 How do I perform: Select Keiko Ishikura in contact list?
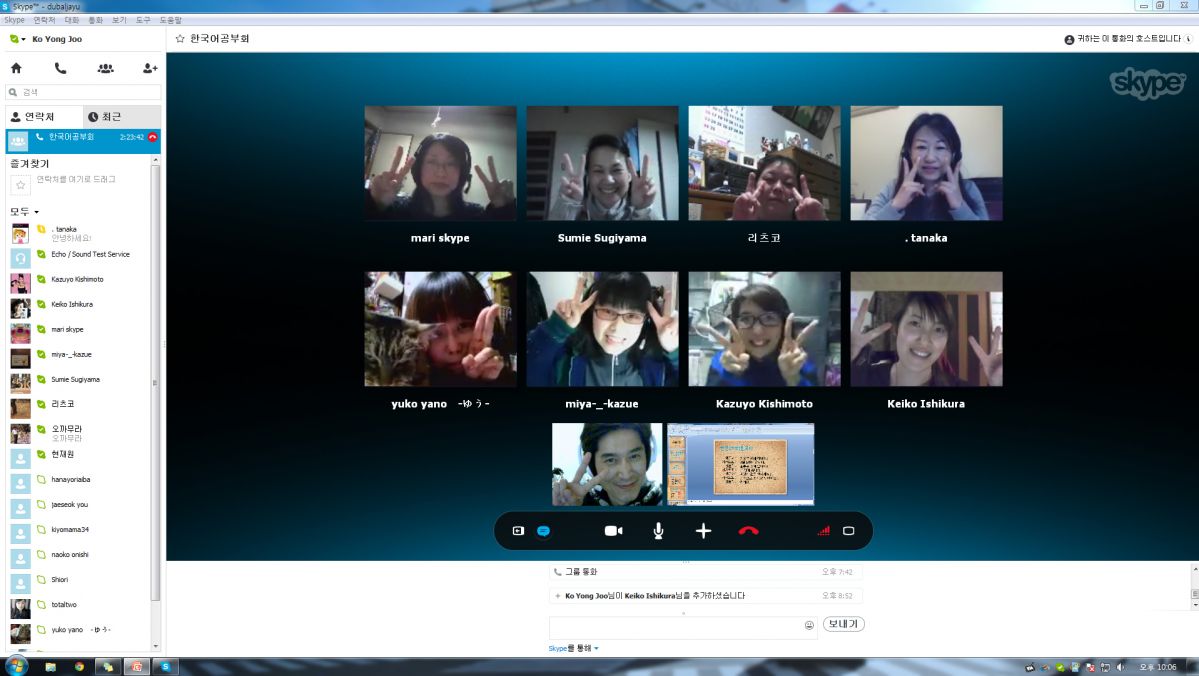tap(72, 304)
